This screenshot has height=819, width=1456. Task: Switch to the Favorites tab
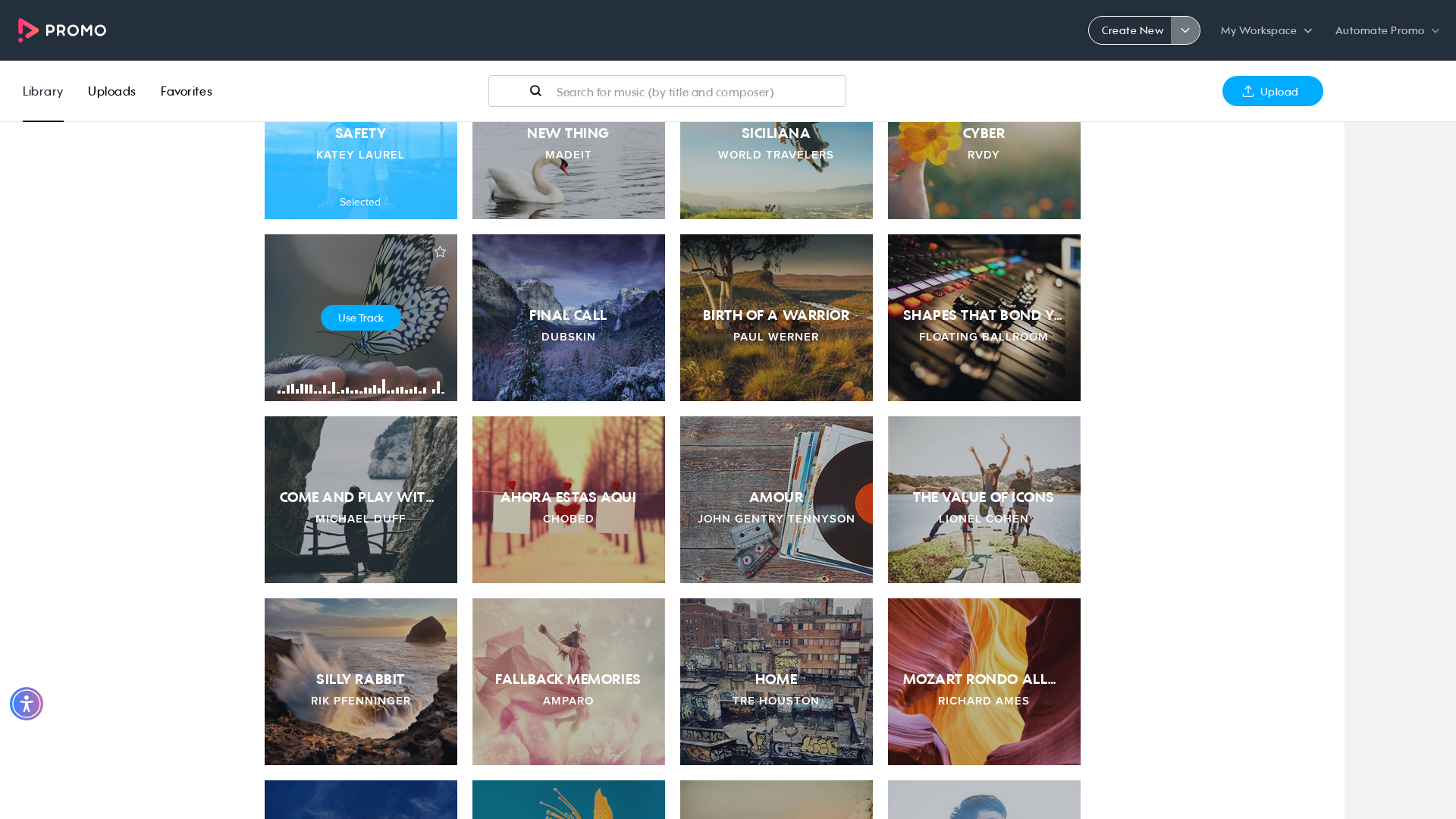coord(187,91)
